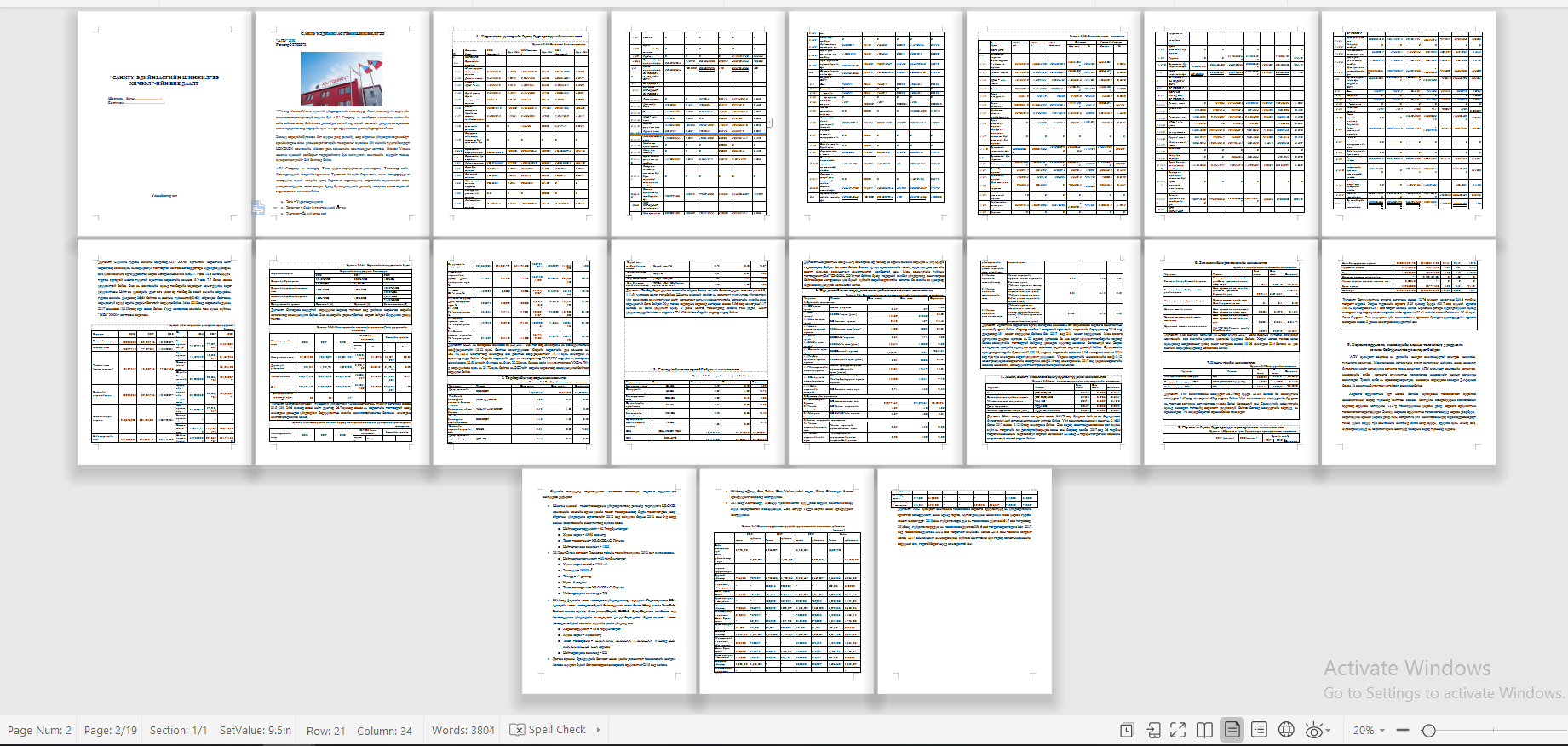The height and width of the screenshot is (746, 1568).
Task: Toggle the eye protection mode icon
Action: 1313,730
